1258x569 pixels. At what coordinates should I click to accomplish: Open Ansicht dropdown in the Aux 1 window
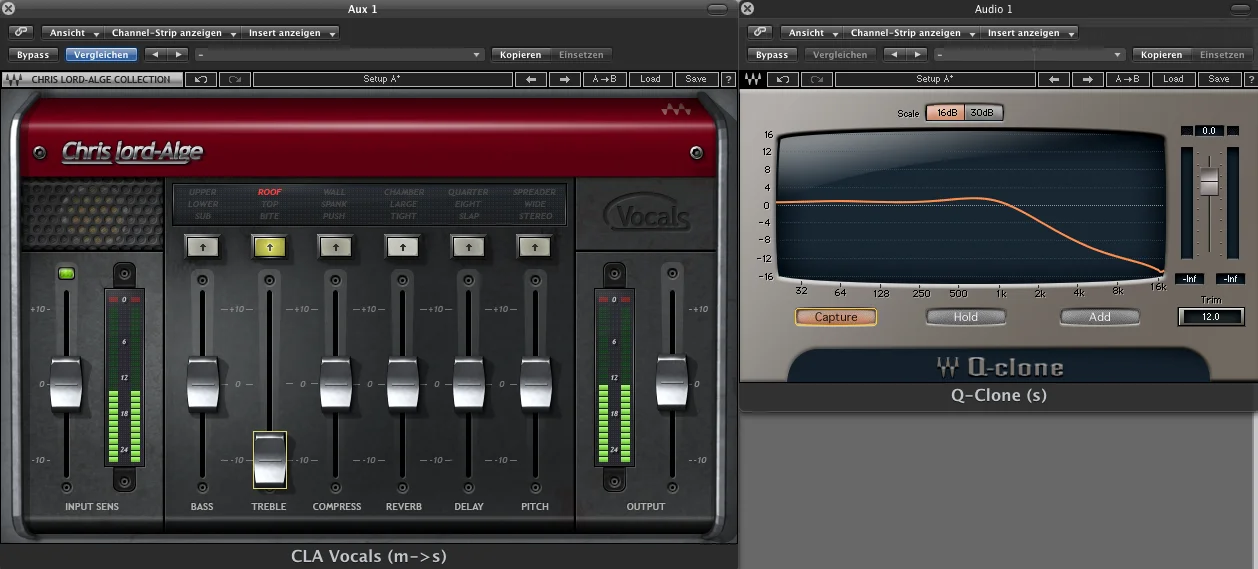tap(73, 33)
